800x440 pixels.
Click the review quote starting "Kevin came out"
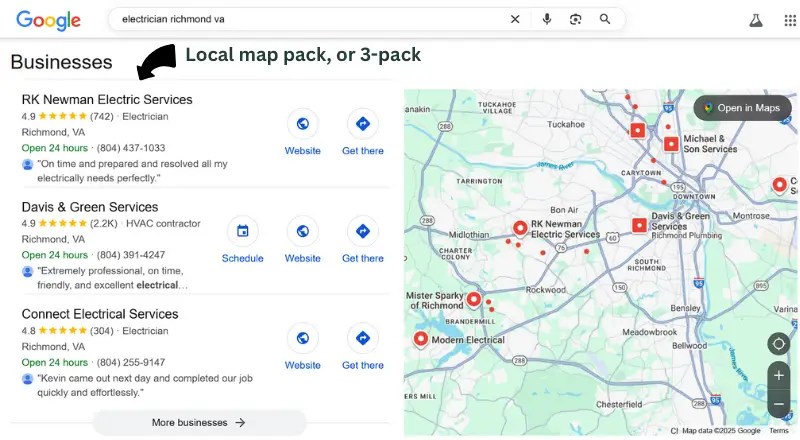point(145,385)
